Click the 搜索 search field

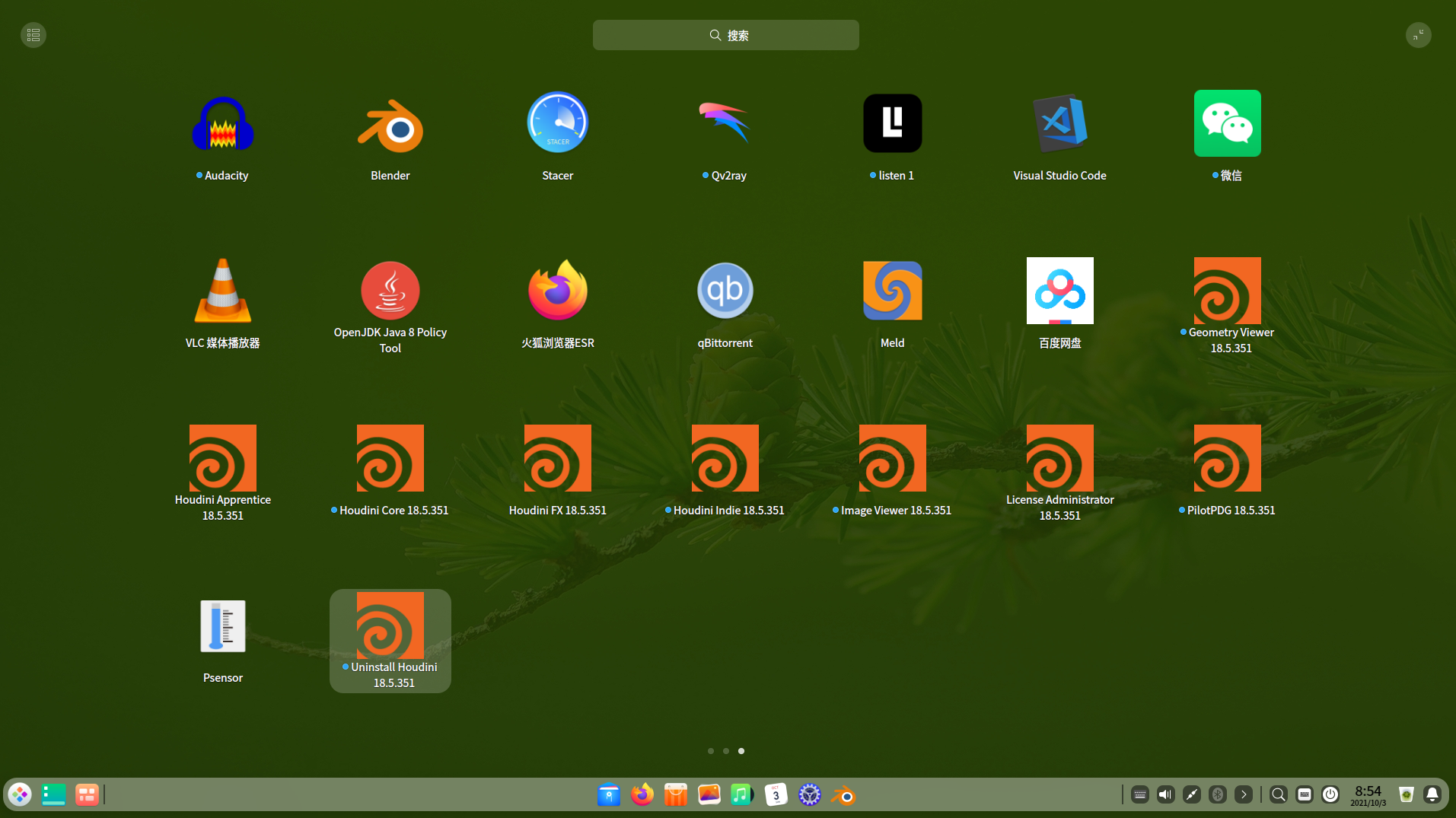click(725, 35)
